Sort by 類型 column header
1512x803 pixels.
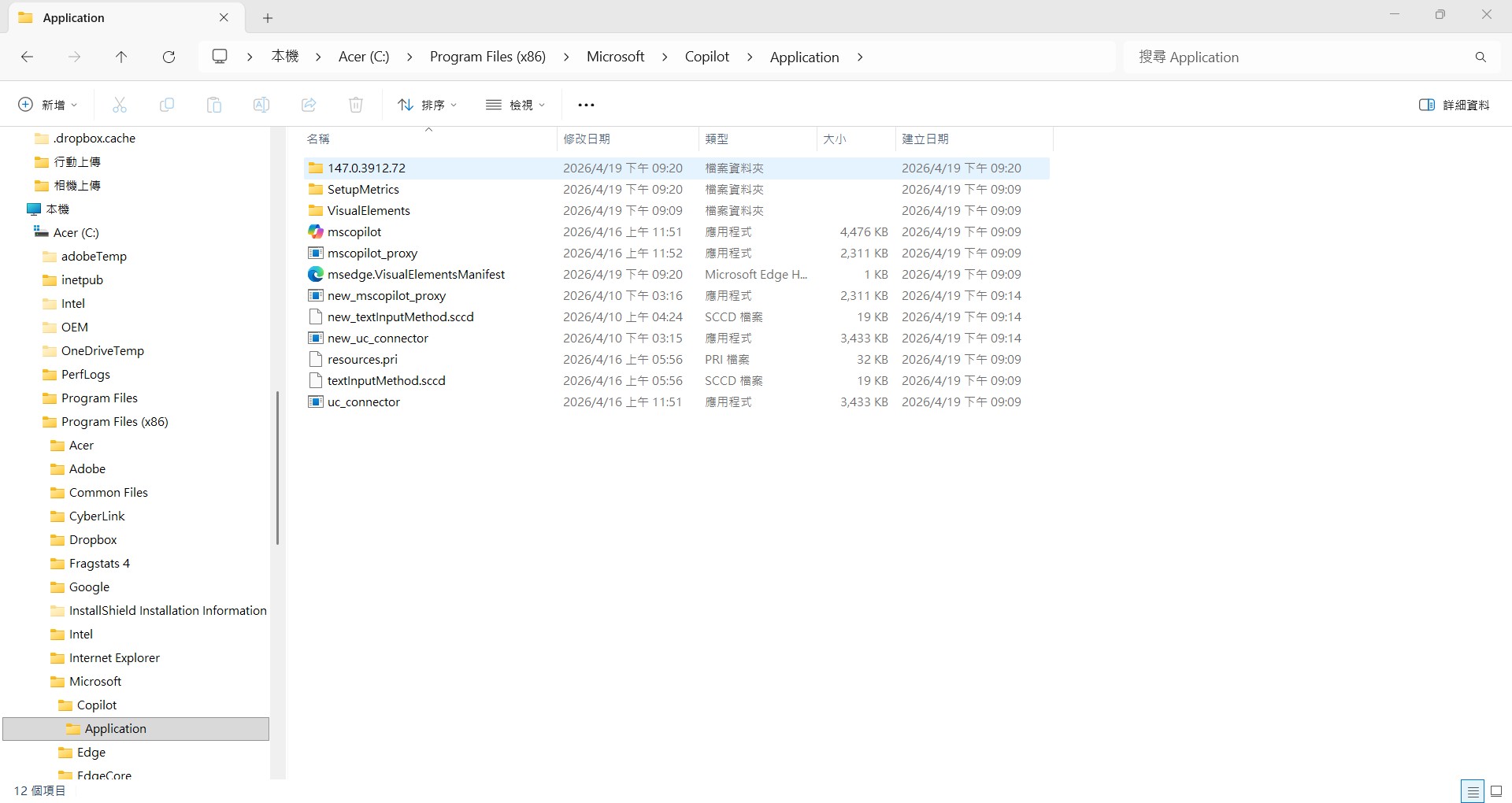coord(757,139)
